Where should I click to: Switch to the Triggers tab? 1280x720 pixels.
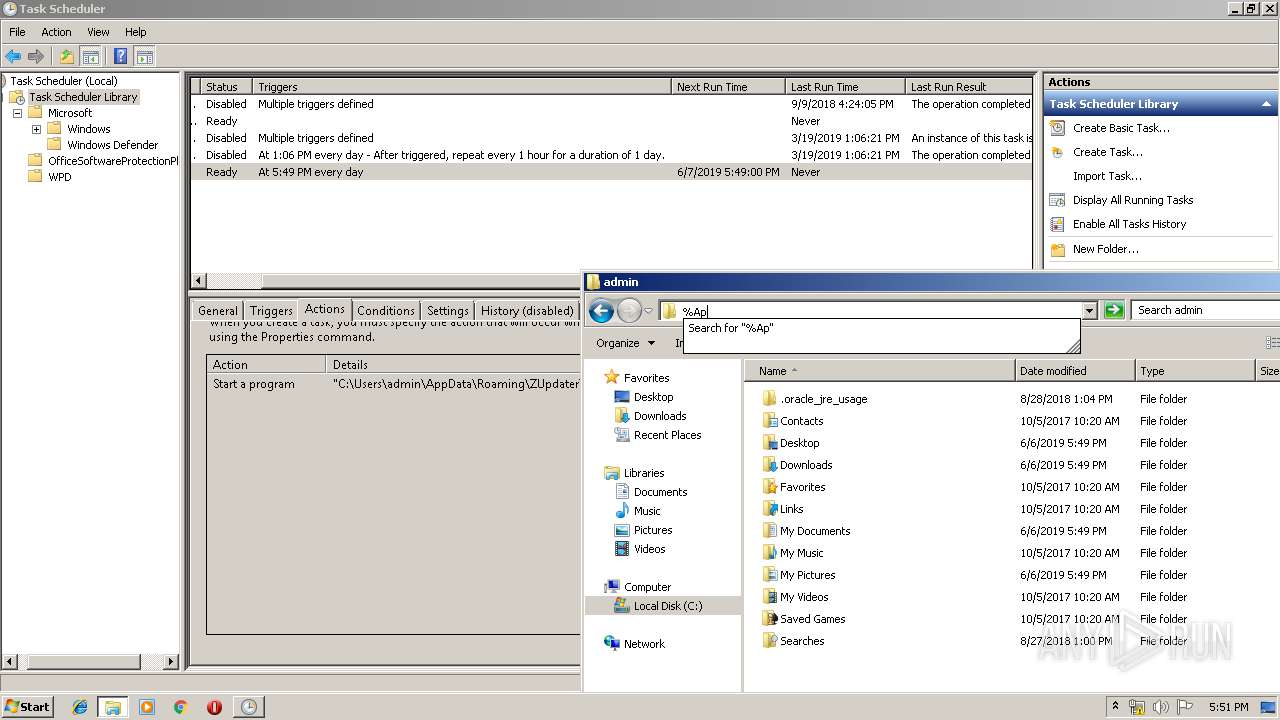tap(271, 311)
